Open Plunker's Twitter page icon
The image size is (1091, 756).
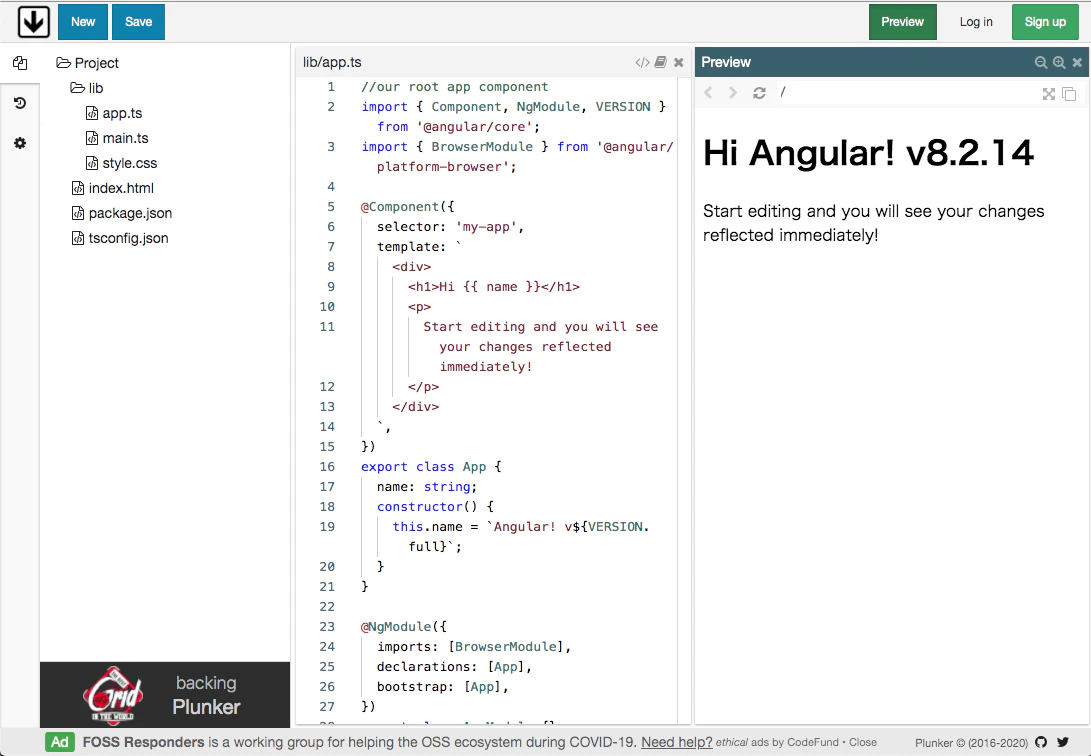tap(1063, 742)
